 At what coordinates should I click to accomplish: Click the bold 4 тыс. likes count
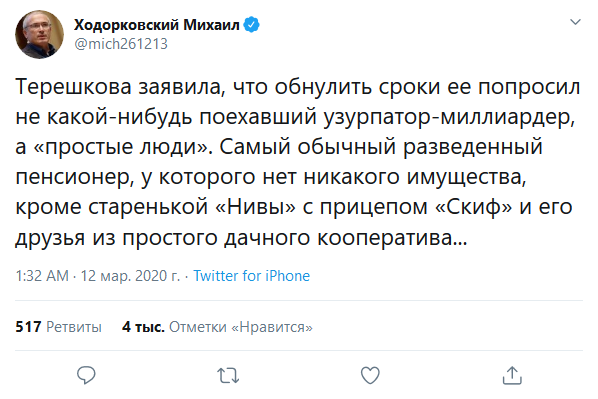coord(143,327)
